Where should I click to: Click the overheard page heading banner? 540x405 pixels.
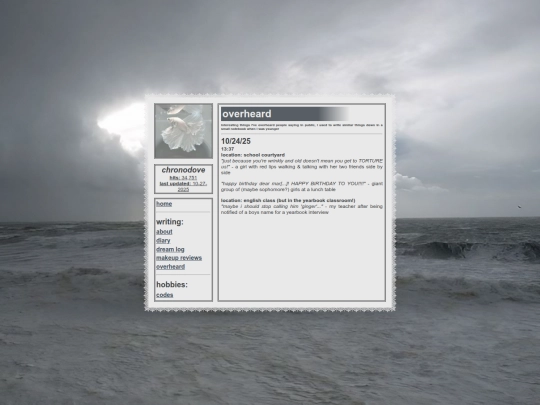pyautogui.click(x=285, y=114)
